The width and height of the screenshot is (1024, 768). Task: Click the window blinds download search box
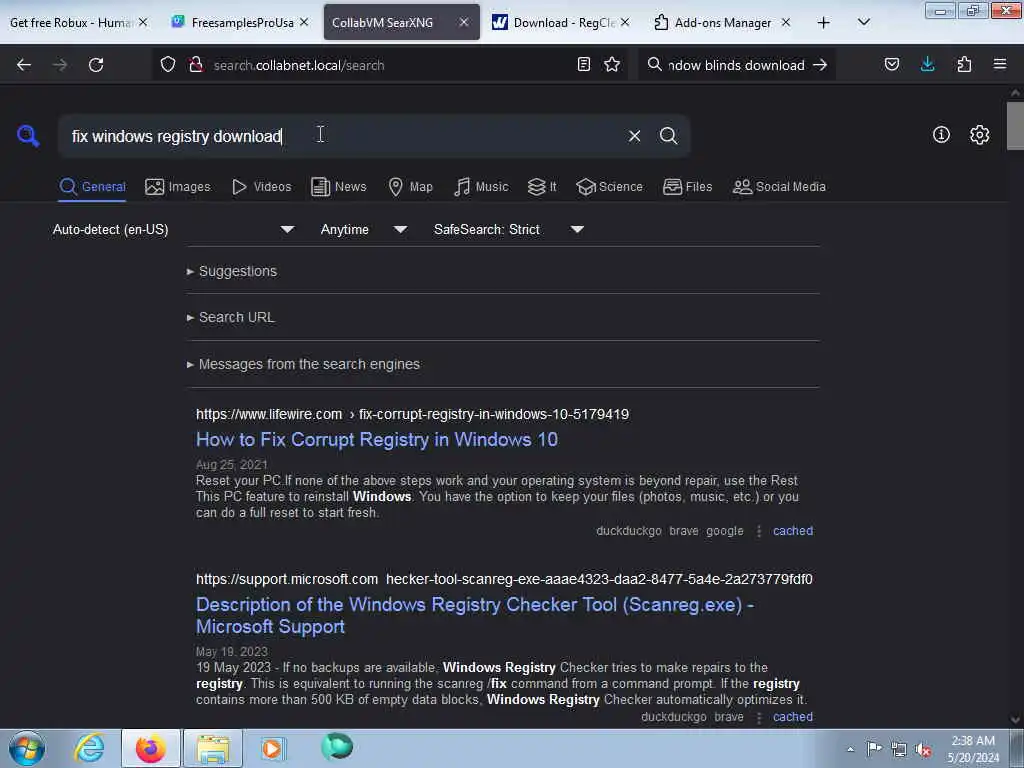[735, 65]
